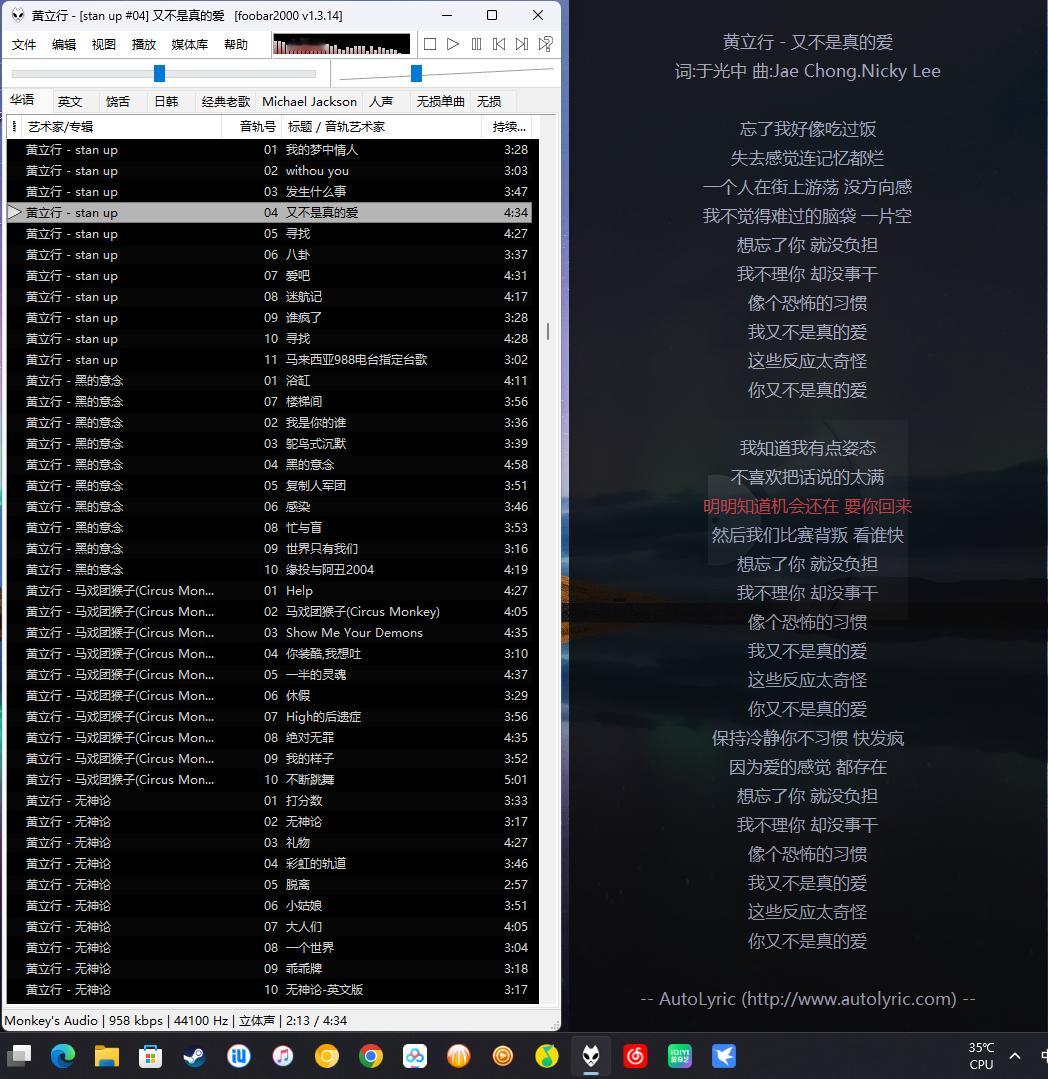
Task: Select track 我的梦中情人
Action: coord(269,150)
